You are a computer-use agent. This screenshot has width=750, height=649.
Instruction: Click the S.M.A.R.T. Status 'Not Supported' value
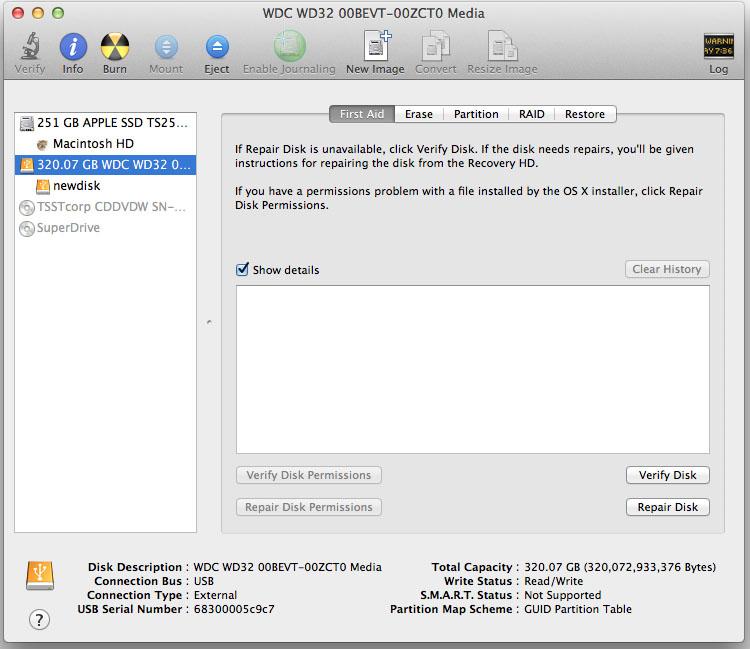(x=562, y=595)
